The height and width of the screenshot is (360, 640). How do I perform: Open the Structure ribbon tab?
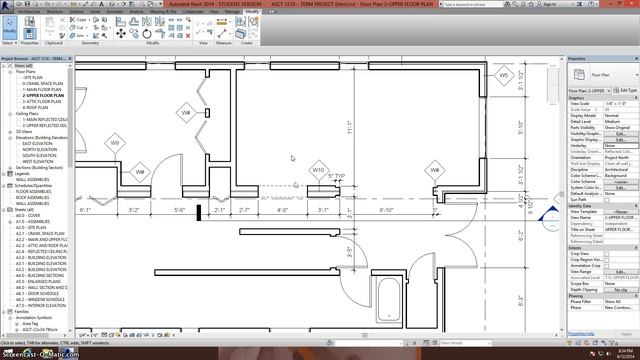click(x=55, y=12)
